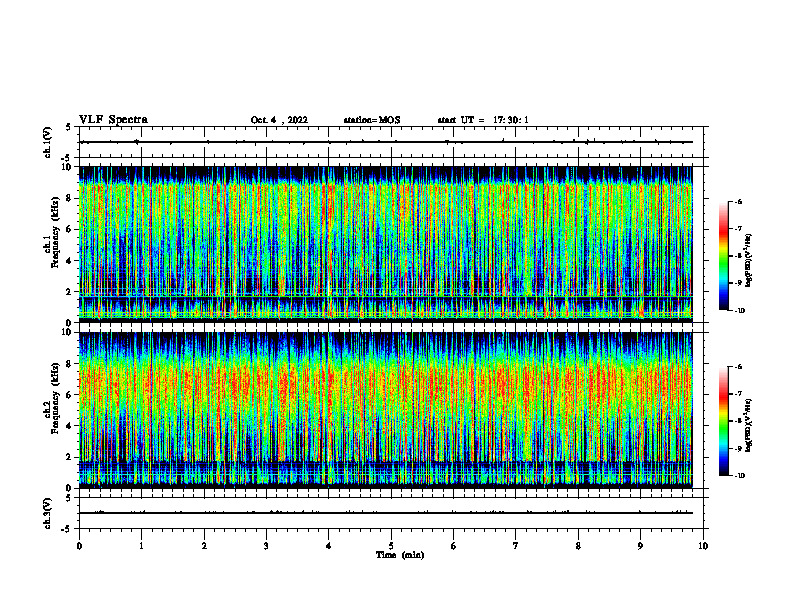Click the "6" frequency tick of ch.2 spectrogram
Screen dimensions: 792x612
69,395
